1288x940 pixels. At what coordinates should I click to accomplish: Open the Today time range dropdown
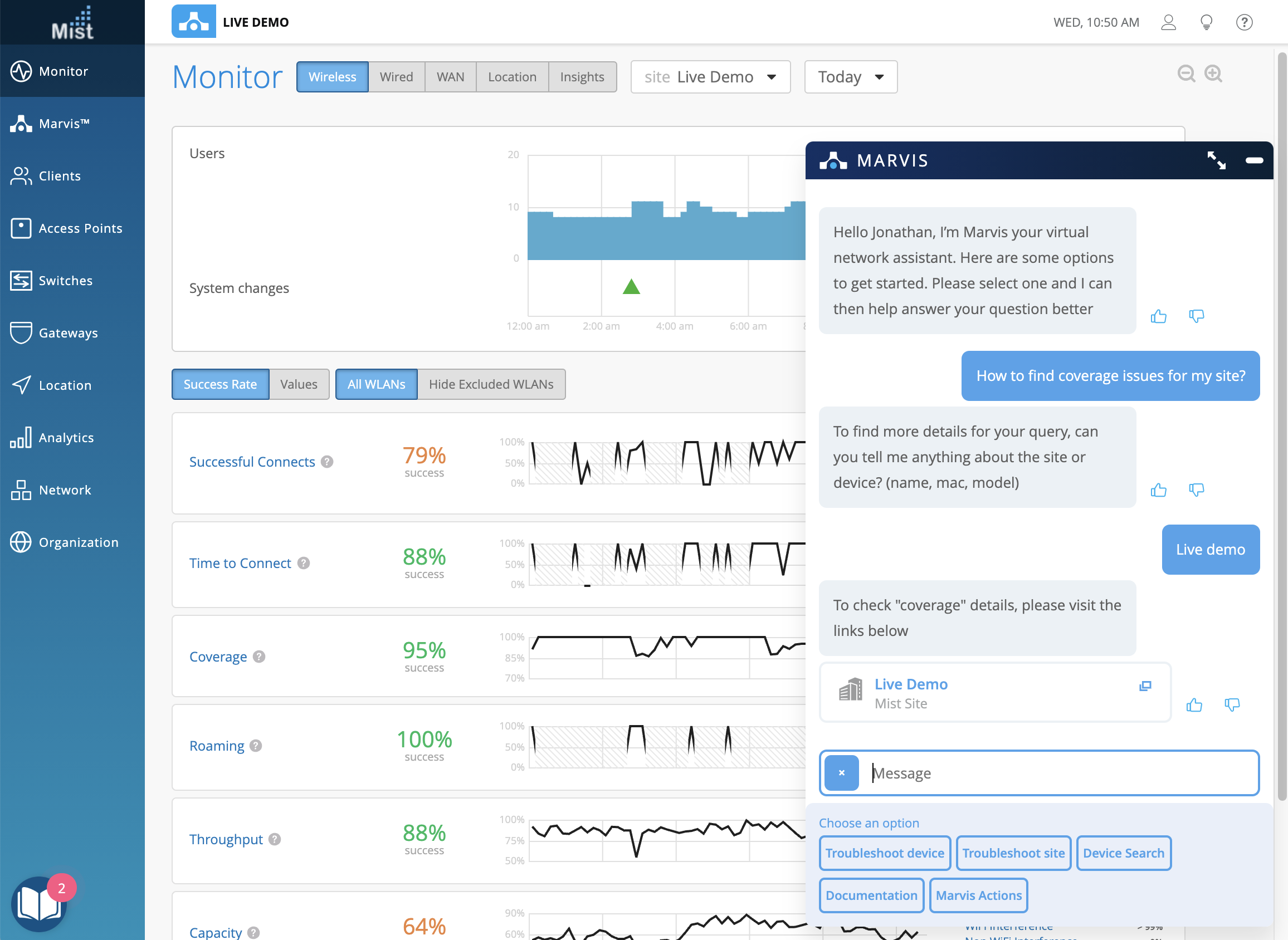point(850,77)
